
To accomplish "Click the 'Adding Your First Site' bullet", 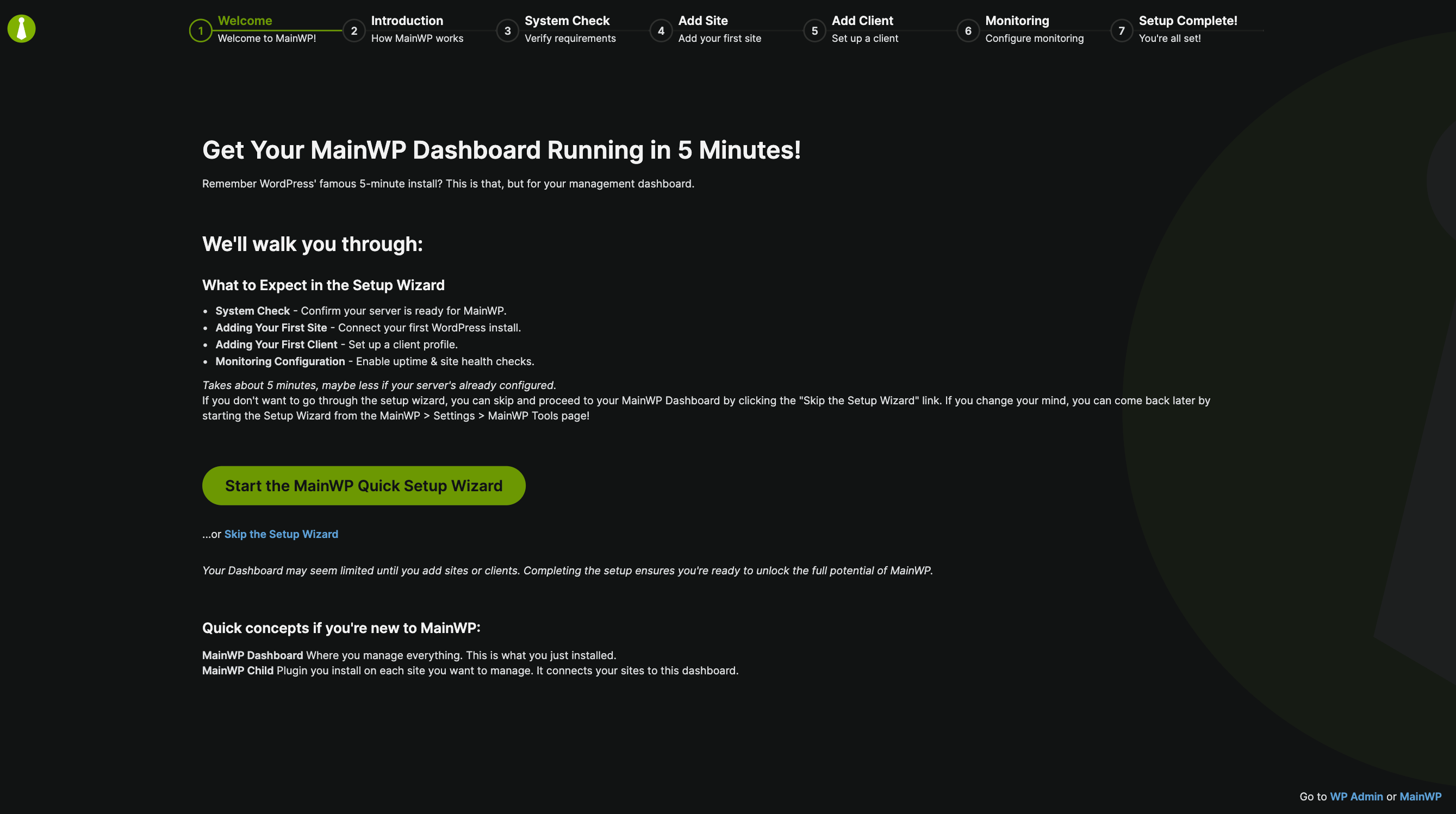I will [368, 328].
